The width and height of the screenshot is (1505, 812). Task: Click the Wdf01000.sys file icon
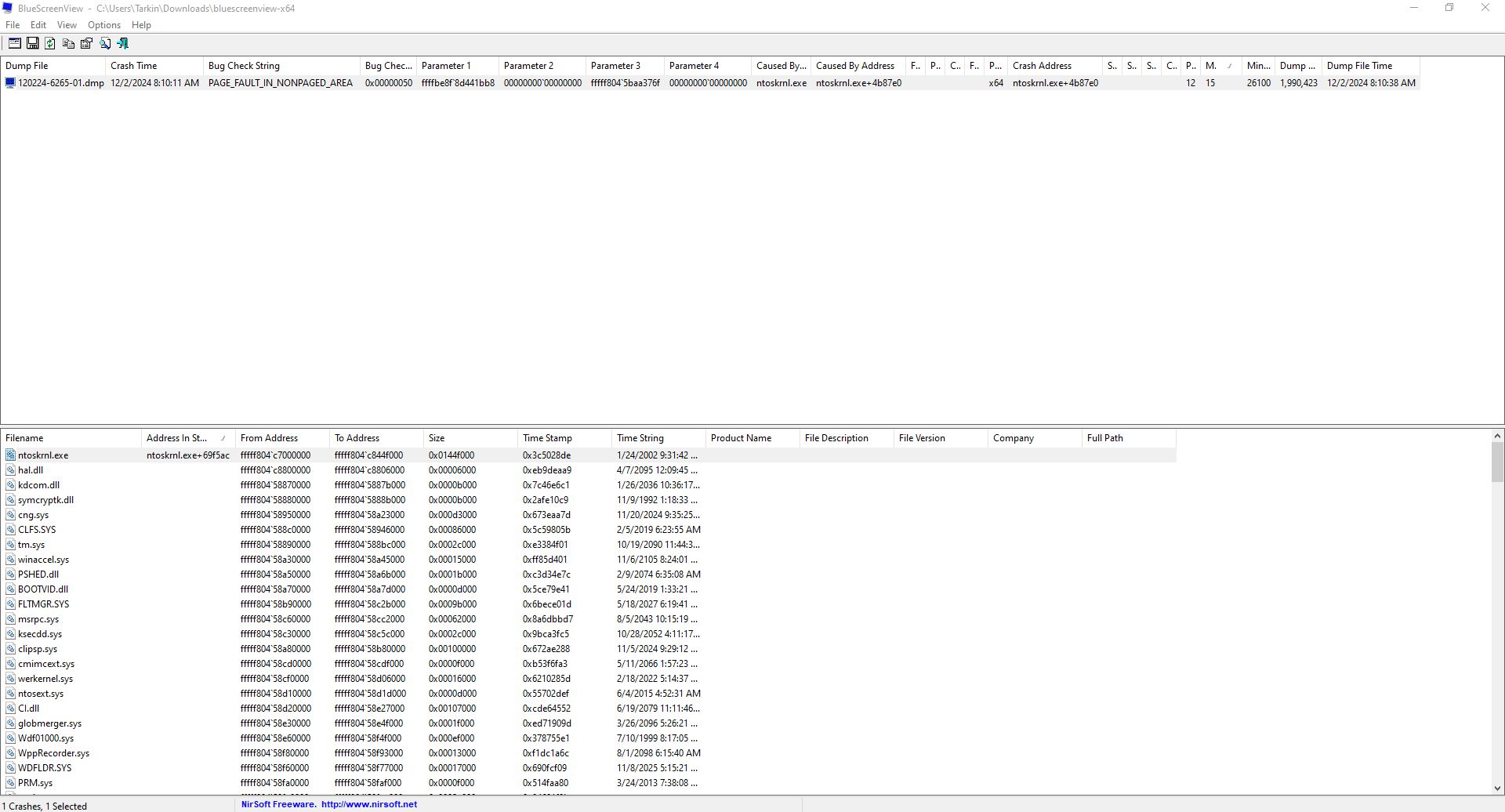[x=10, y=738]
